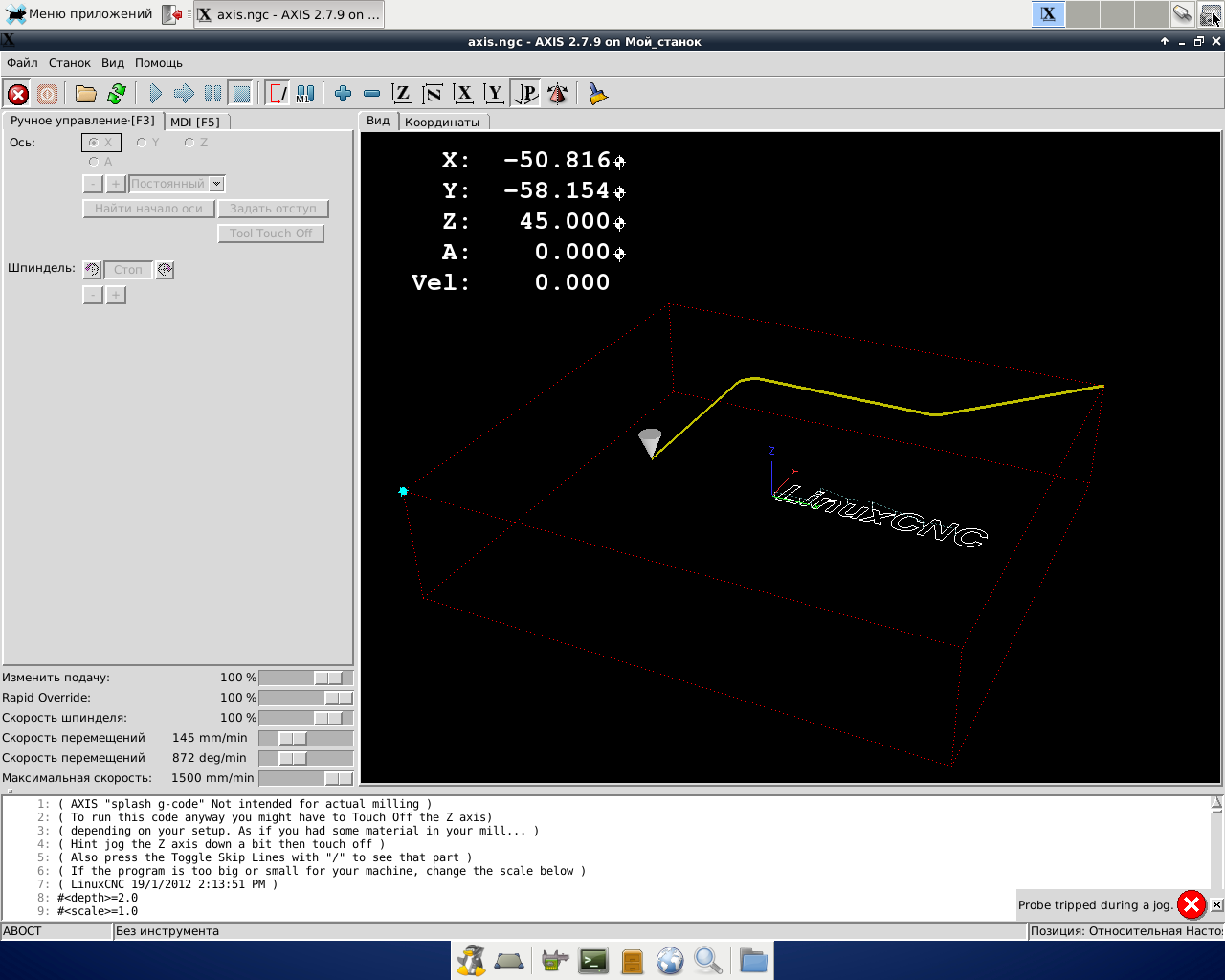This screenshot has height=980, width=1225.
Task: Click the spindle Стоп button
Action: pyautogui.click(x=128, y=270)
